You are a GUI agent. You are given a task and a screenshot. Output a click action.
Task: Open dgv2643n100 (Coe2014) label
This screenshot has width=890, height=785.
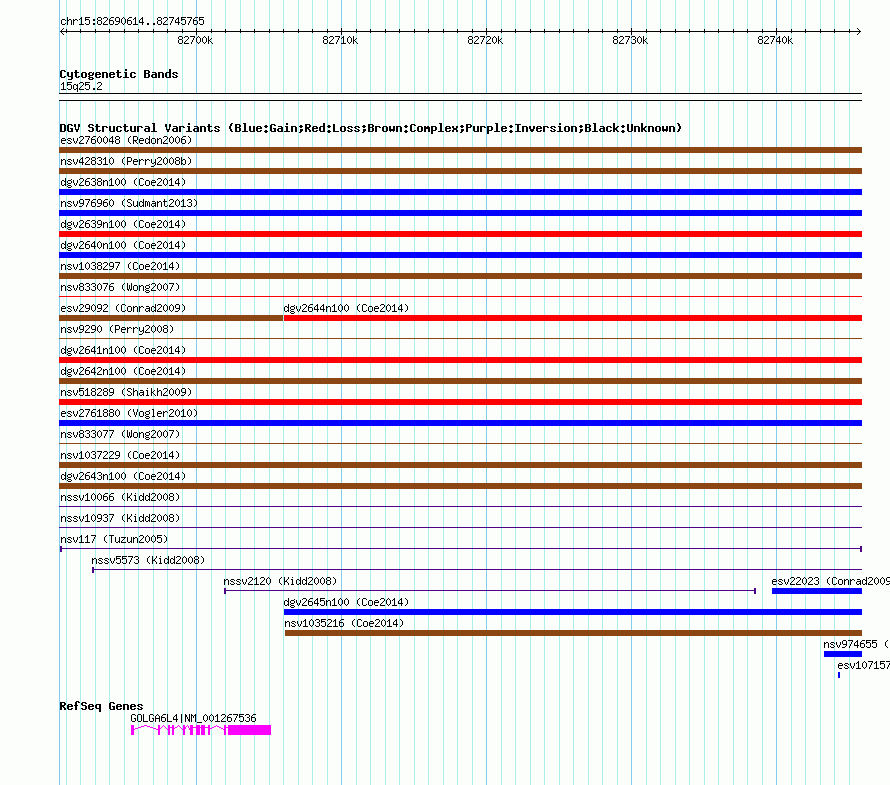[x=123, y=476]
